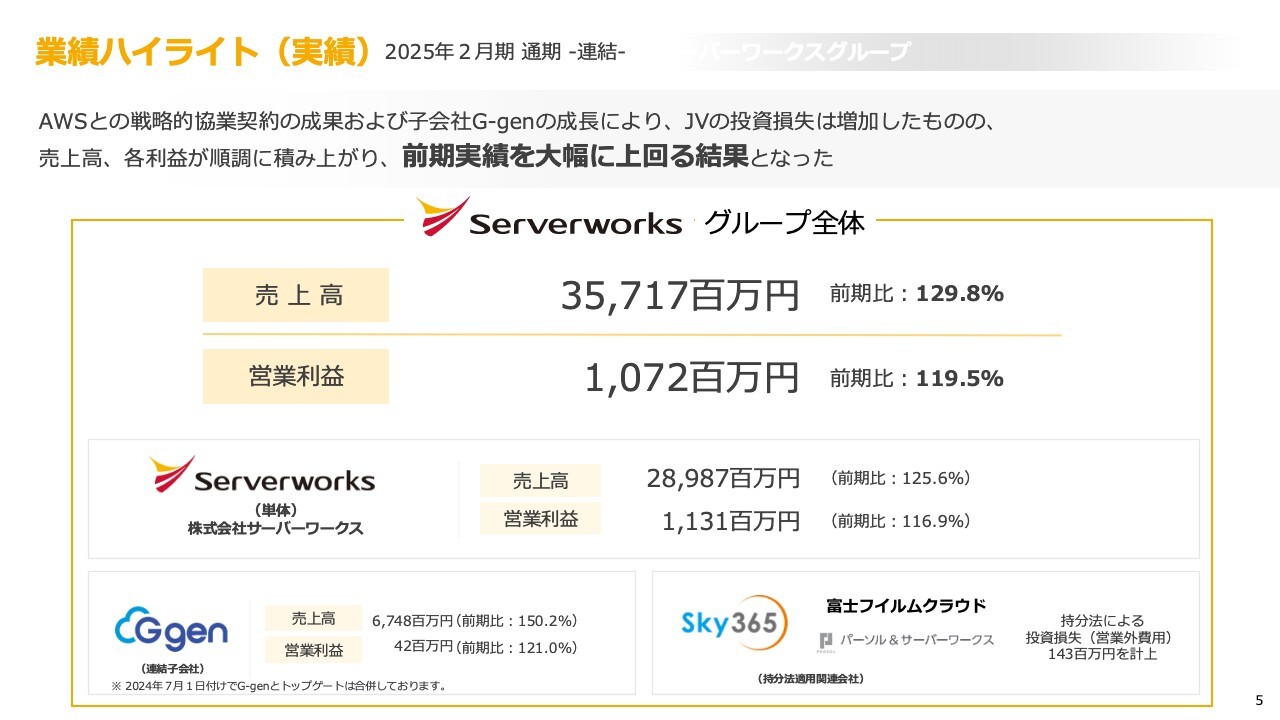Click the text 富士フイルムクラウド

906,606
